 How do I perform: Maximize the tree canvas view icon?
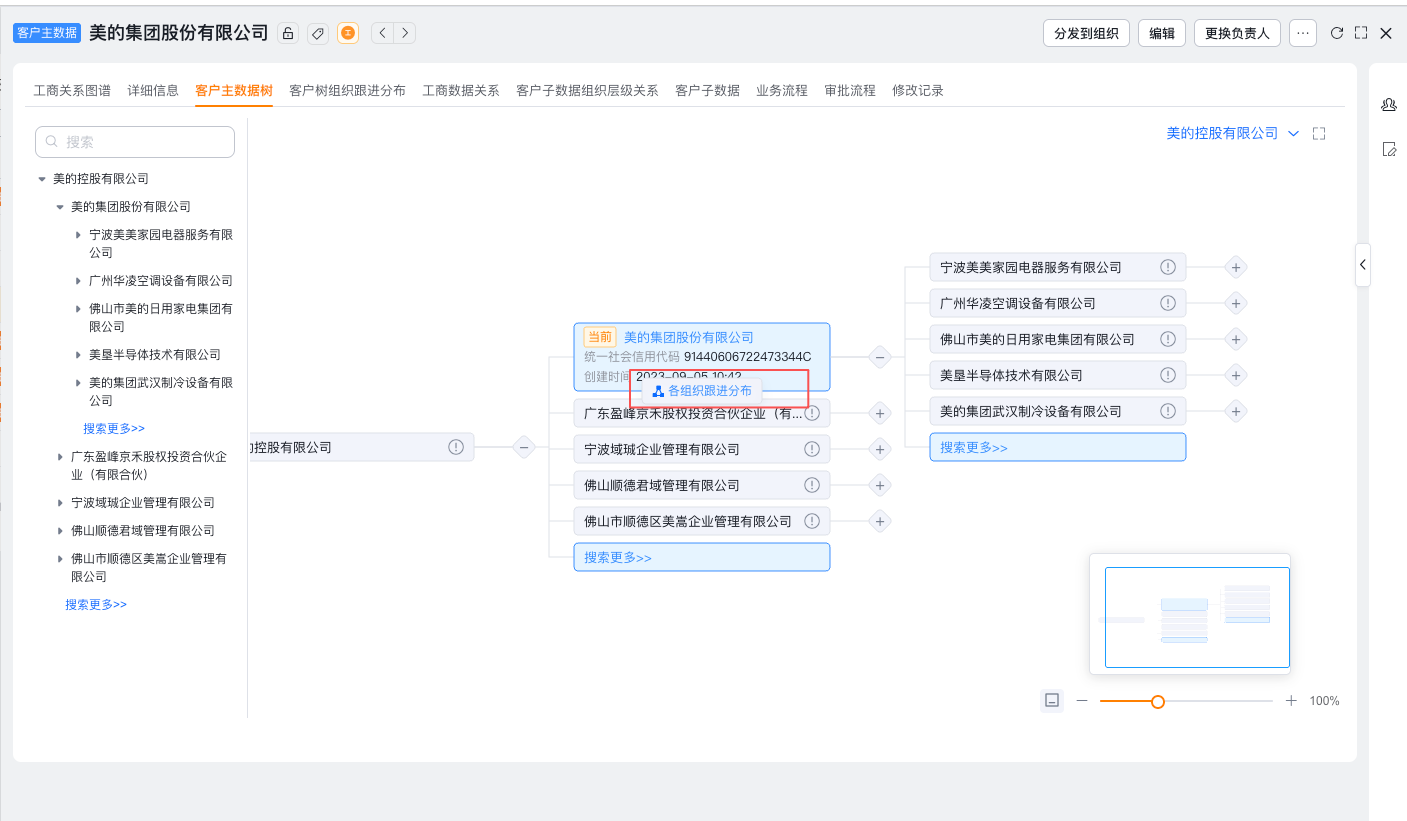(x=1319, y=133)
